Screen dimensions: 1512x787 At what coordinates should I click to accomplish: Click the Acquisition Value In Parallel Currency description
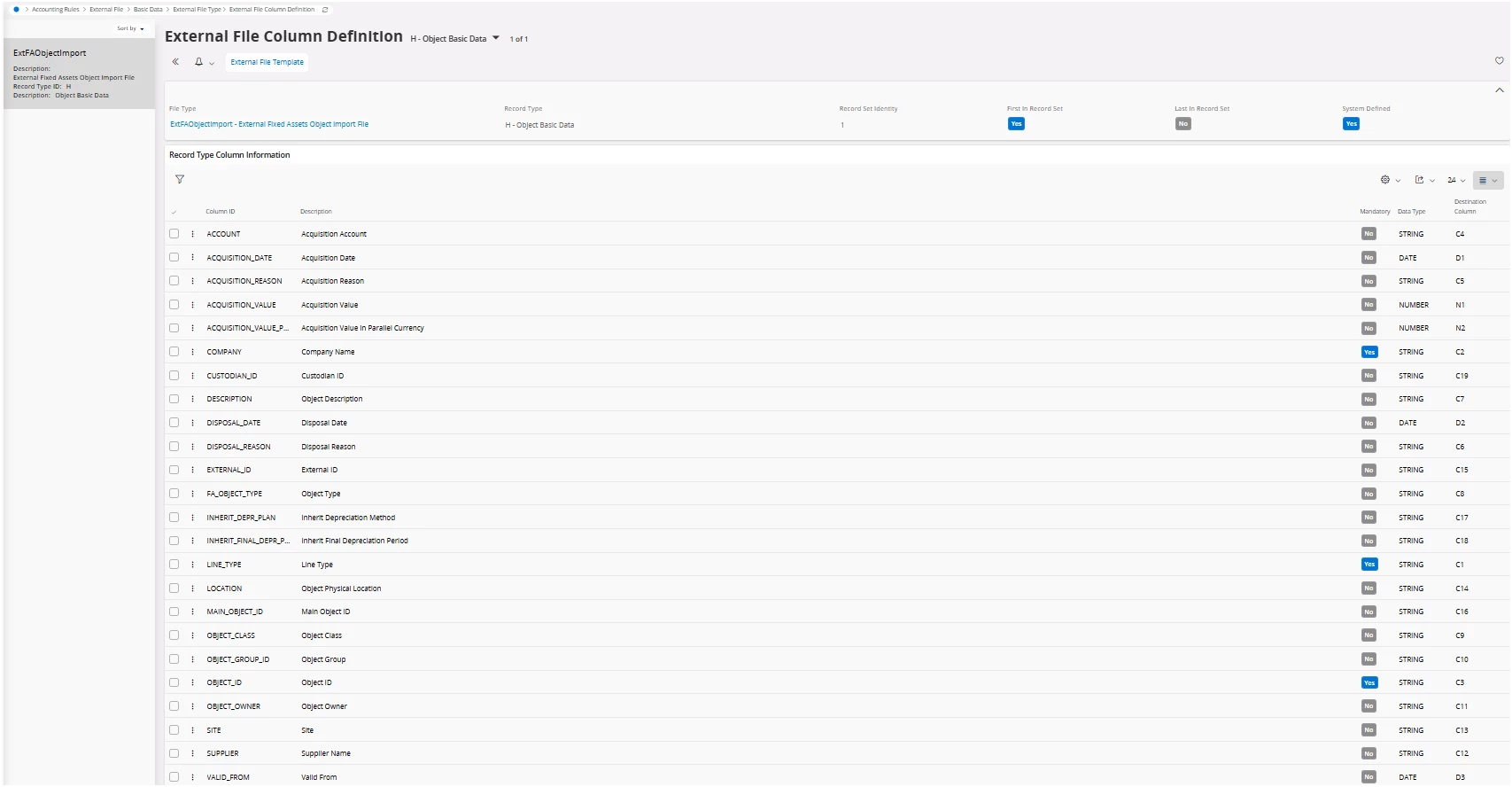point(362,328)
